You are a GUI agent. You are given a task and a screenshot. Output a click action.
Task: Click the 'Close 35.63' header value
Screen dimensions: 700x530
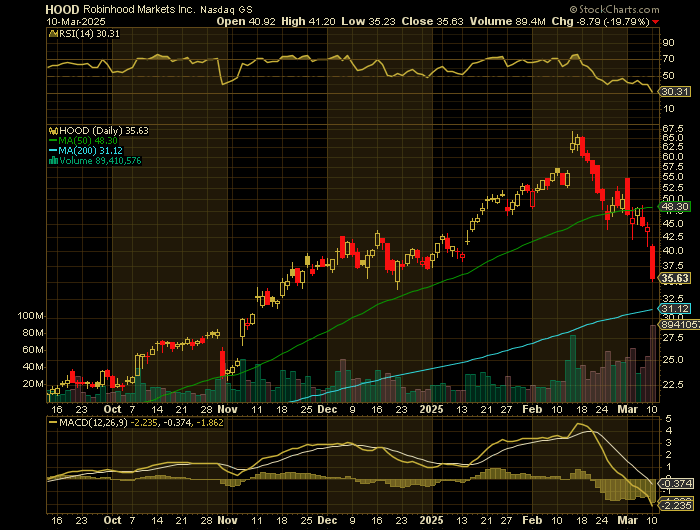[x=432, y=21]
